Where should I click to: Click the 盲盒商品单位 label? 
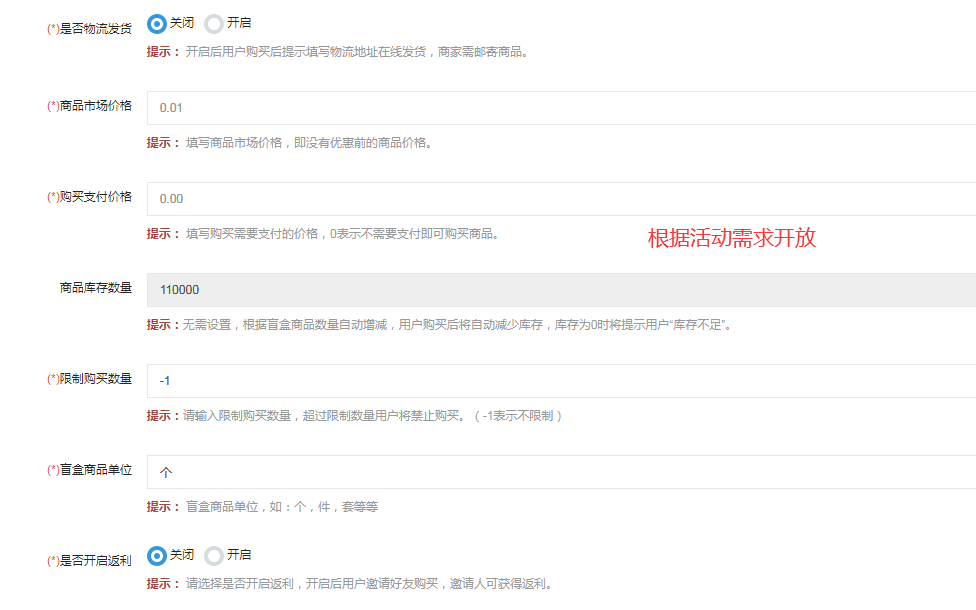pyautogui.click(x=90, y=469)
